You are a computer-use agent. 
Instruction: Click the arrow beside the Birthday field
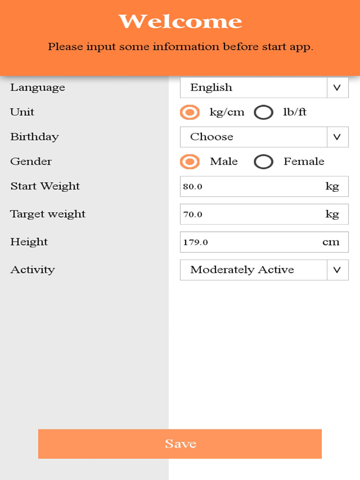coord(337,137)
